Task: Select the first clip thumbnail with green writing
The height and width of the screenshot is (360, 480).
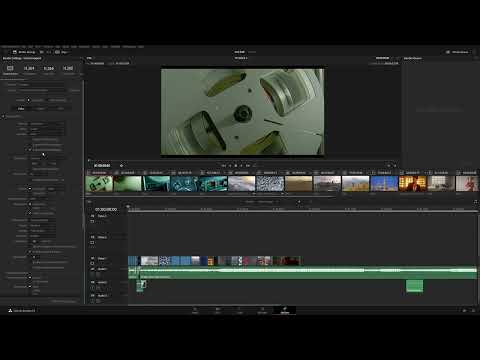Action: click(99, 184)
